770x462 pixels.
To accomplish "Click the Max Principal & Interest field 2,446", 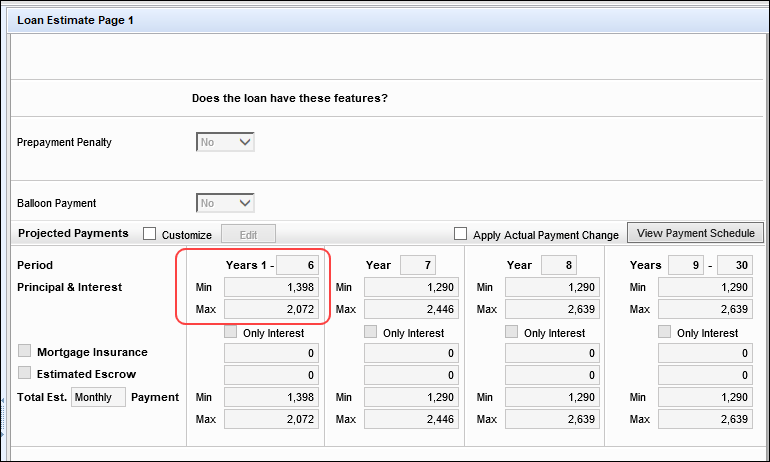I will [x=411, y=310].
